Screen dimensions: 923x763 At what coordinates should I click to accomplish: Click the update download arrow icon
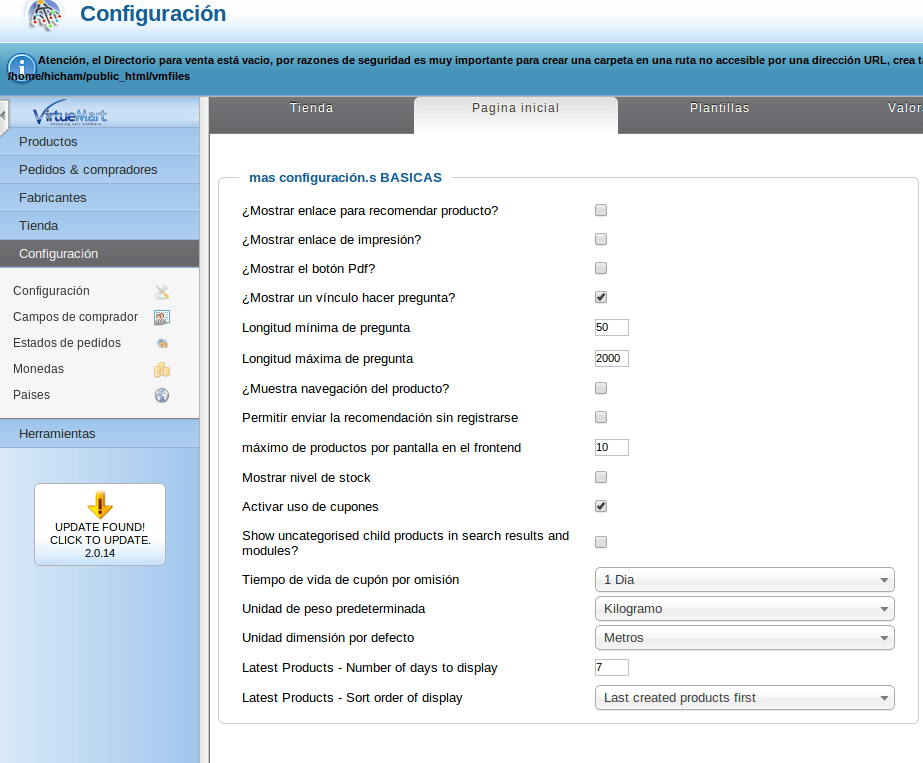(x=100, y=505)
